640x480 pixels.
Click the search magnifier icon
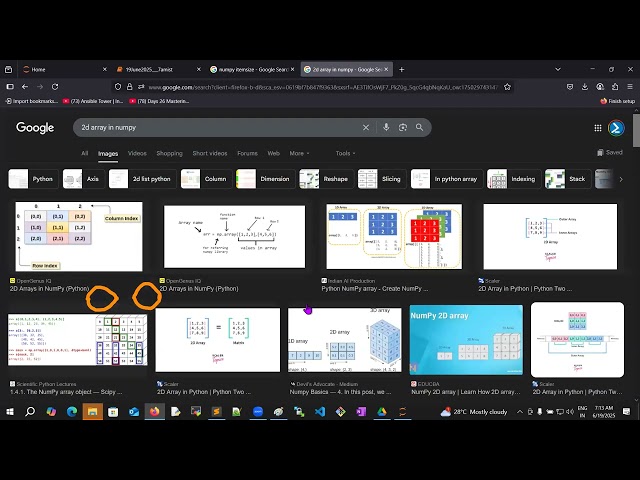tap(421, 127)
